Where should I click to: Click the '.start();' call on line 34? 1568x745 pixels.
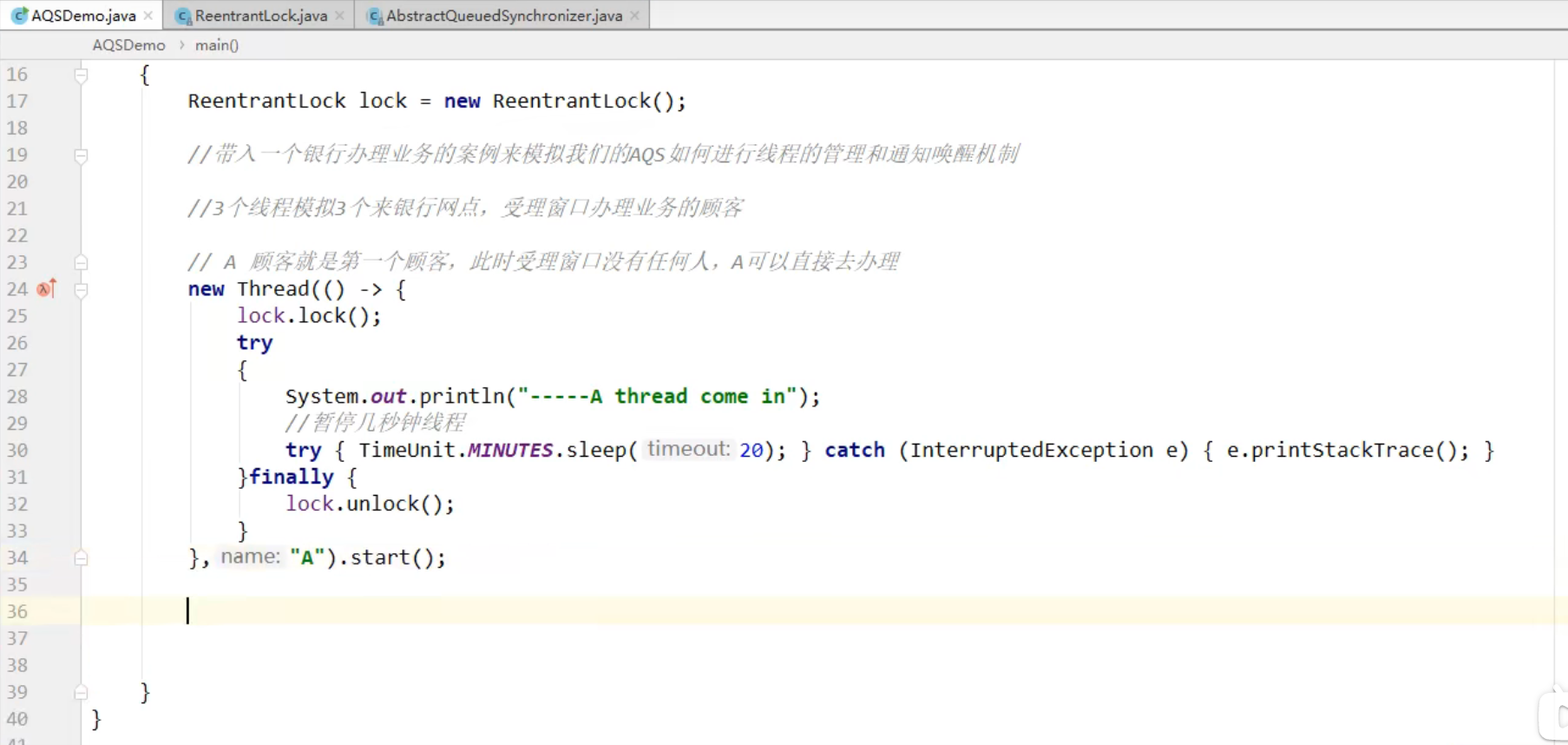pyautogui.click(x=392, y=558)
